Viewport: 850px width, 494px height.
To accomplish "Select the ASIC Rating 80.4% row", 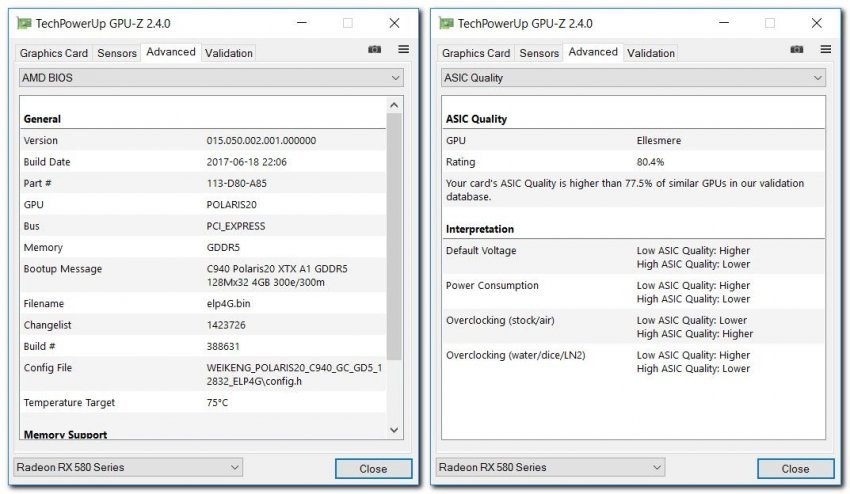I will click(x=633, y=162).
